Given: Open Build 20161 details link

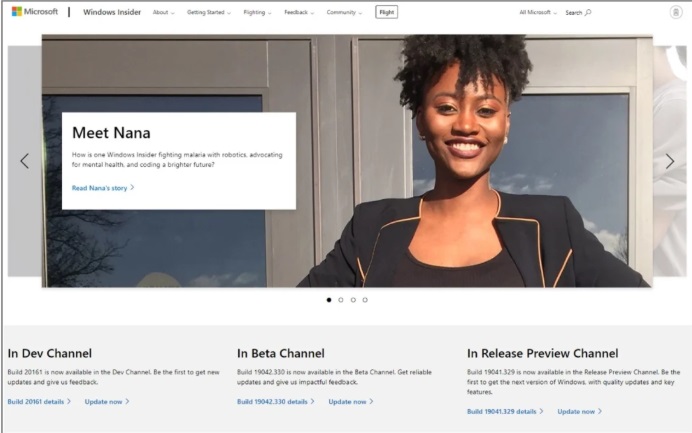Looking at the screenshot, I should pos(39,401).
